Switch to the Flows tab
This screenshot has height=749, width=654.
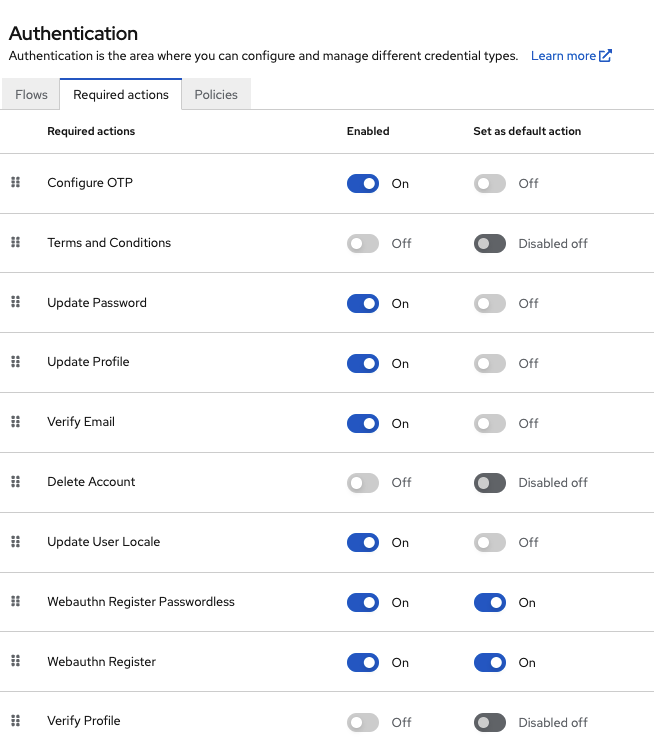[x=31, y=95]
